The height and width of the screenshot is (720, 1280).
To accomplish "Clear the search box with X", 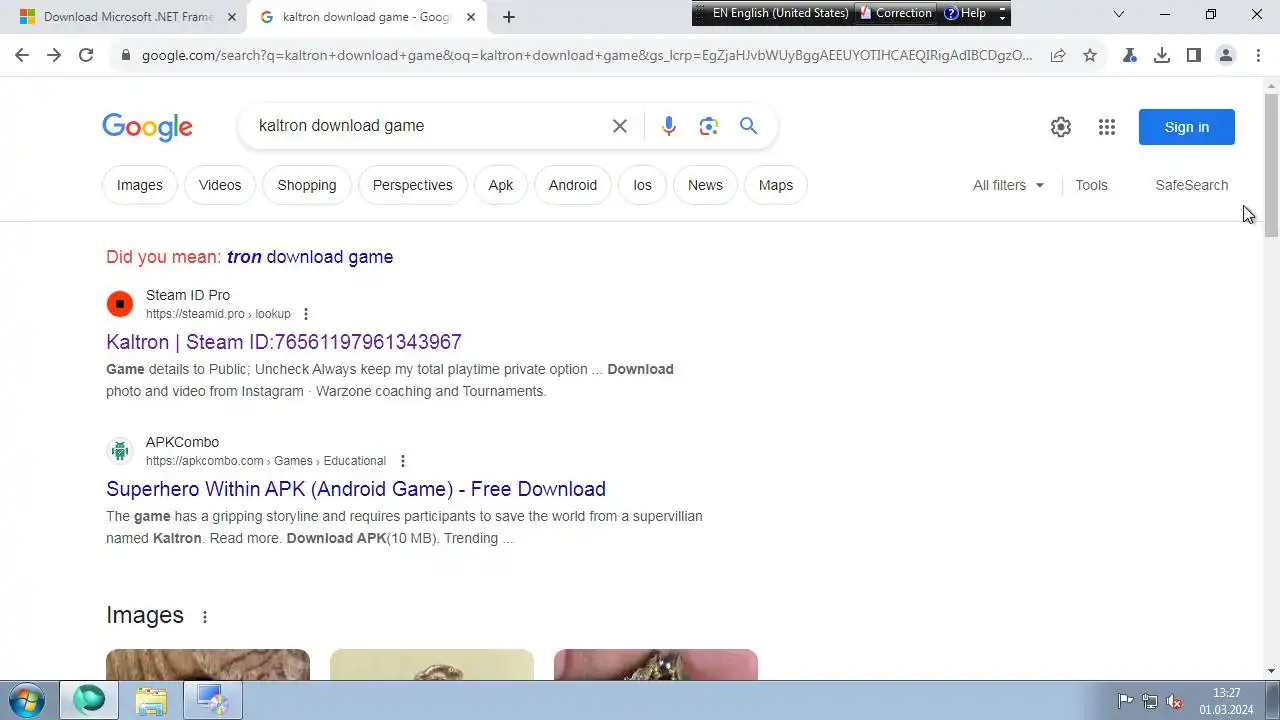I will pos(620,126).
